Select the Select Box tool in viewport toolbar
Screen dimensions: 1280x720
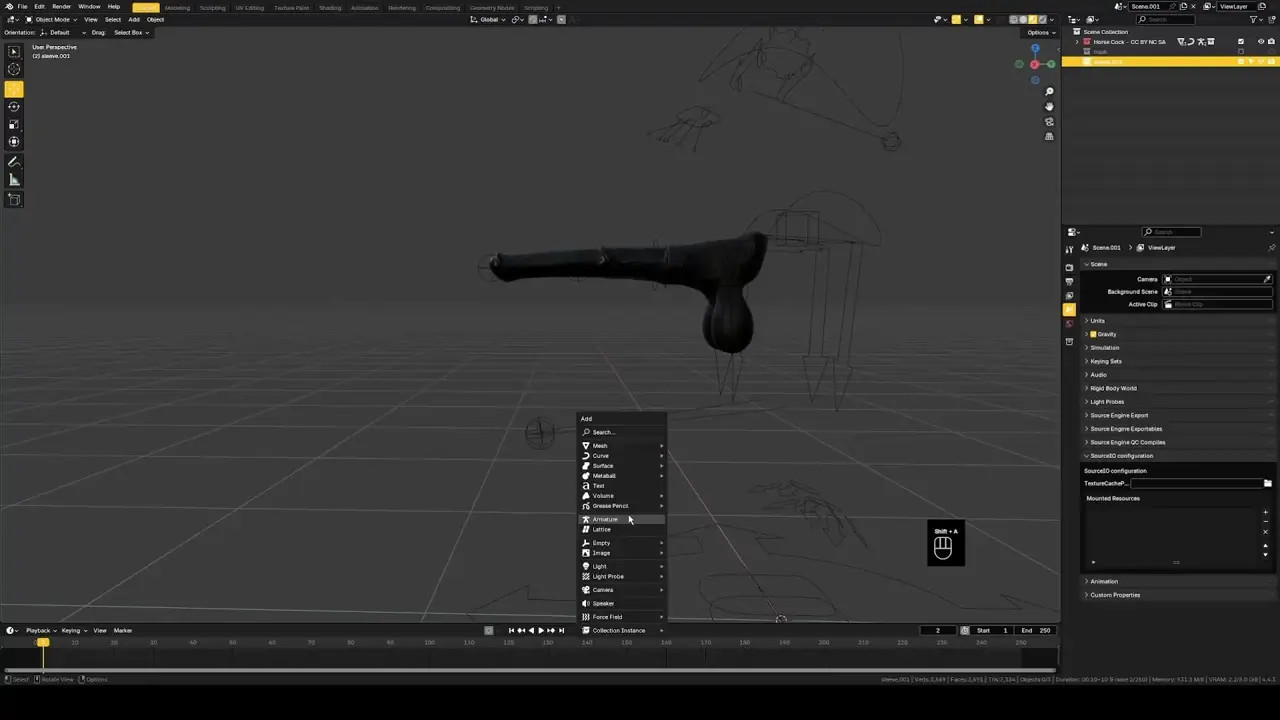click(14, 52)
